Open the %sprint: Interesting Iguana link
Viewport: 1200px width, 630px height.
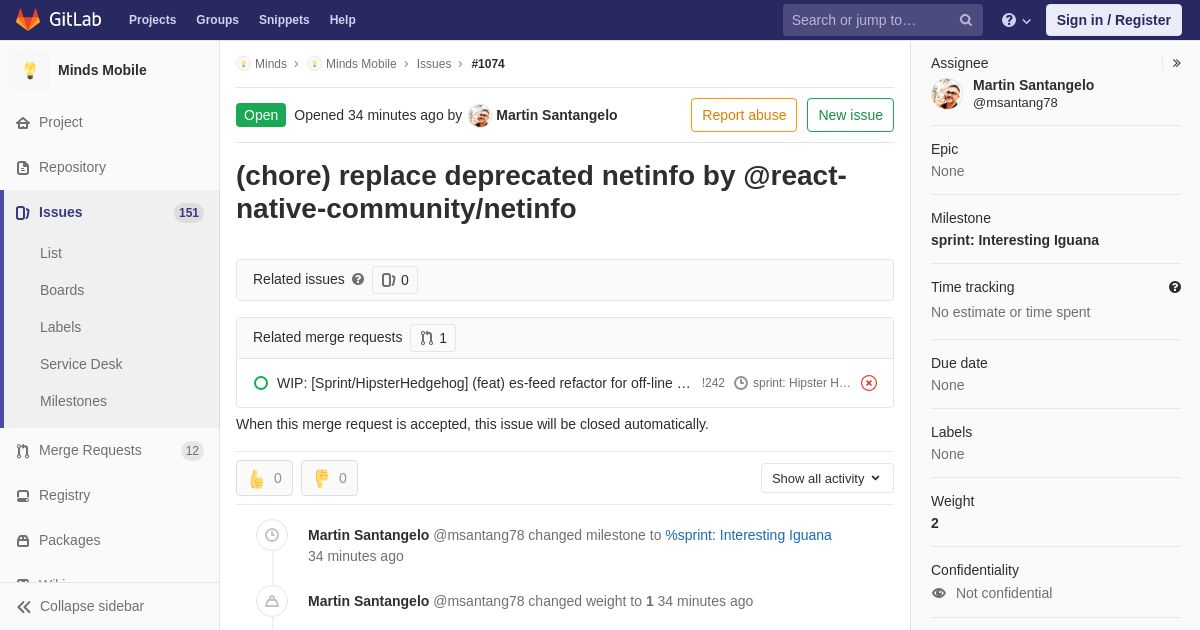pyautogui.click(x=749, y=535)
